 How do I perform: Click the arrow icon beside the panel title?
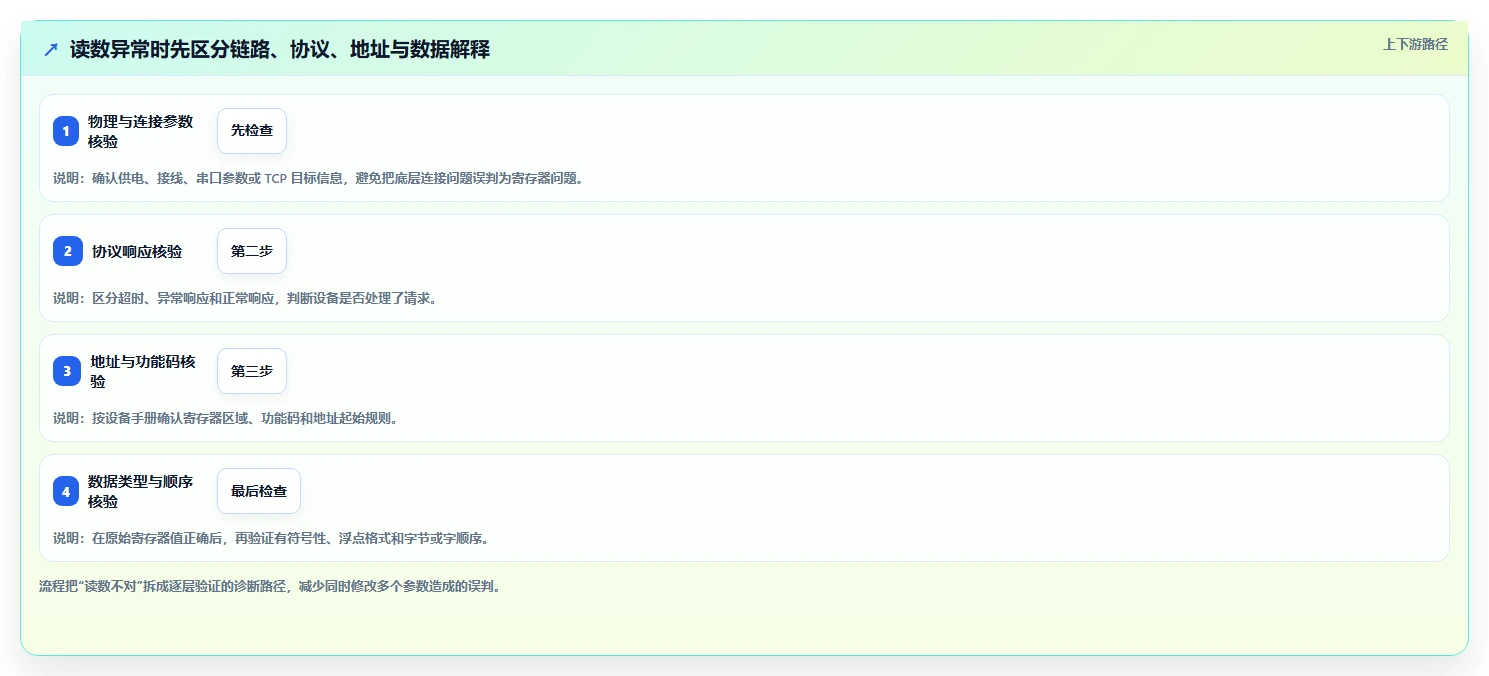pyautogui.click(x=51, y=49)
